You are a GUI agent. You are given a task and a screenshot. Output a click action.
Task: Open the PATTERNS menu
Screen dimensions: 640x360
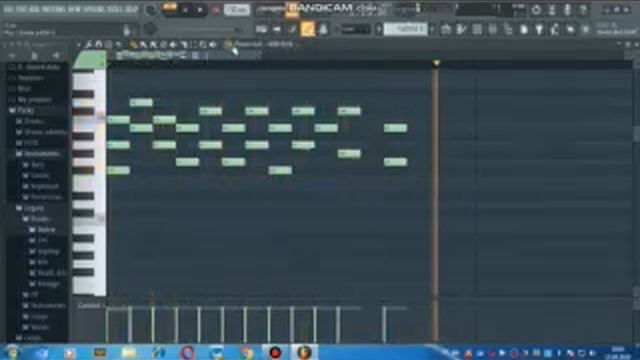click(x=54, y=9)
